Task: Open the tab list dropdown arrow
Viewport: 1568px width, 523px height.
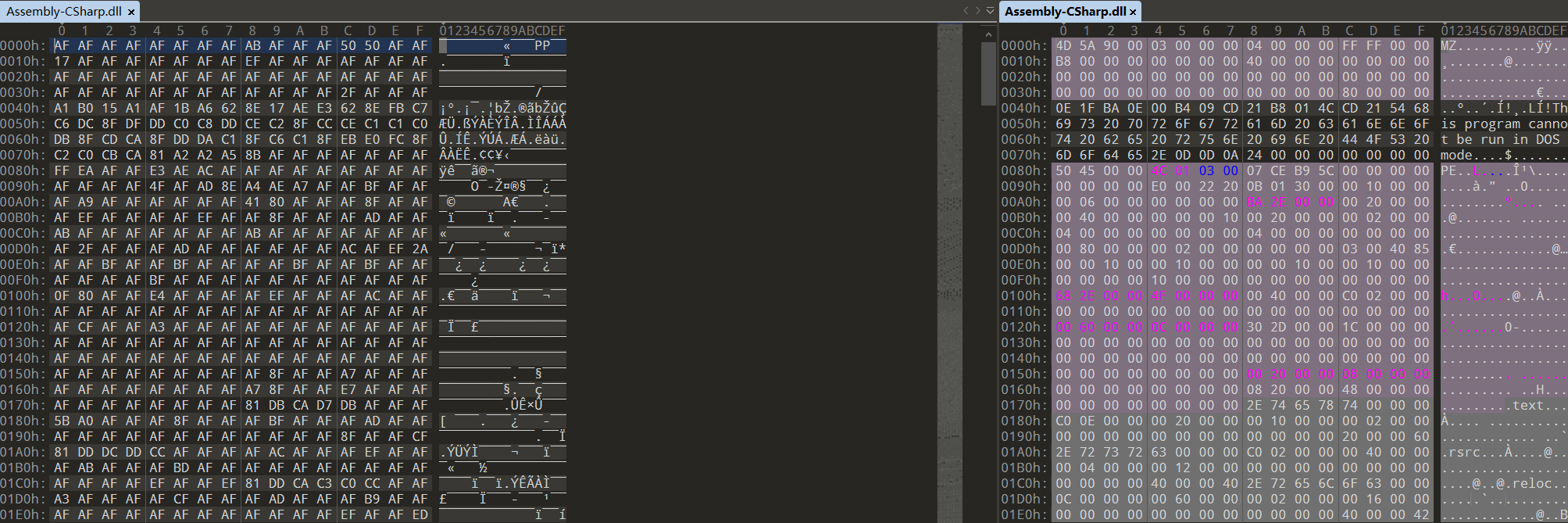Action: [990, 11]
